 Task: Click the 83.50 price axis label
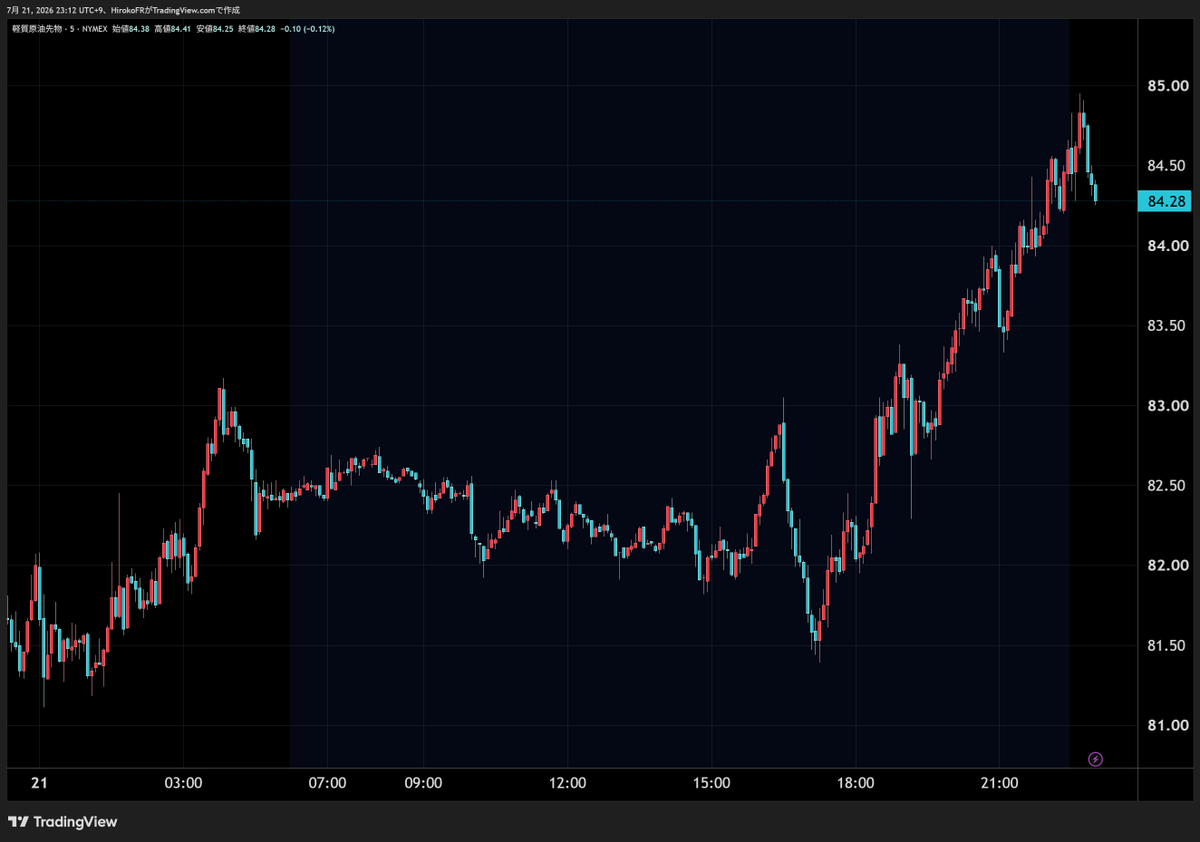[x=1167, y=326]
